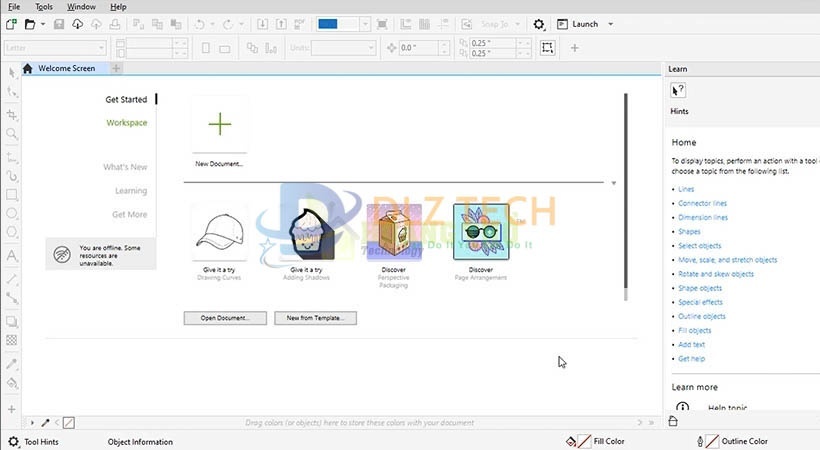Open the Dimension lines hint link
Screen dimensions: 820x450
coord(703,217)
